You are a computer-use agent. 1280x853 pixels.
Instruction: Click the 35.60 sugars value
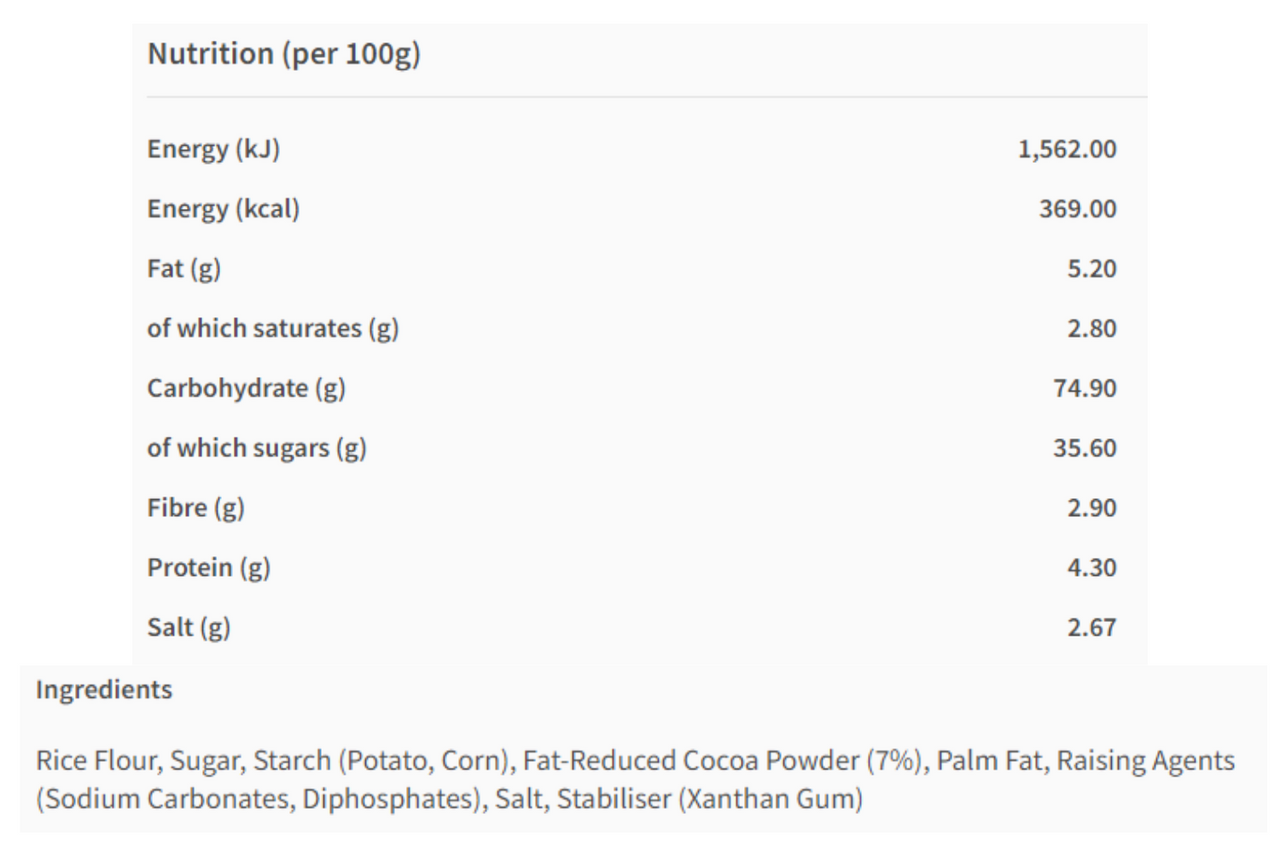(1085, 448)
